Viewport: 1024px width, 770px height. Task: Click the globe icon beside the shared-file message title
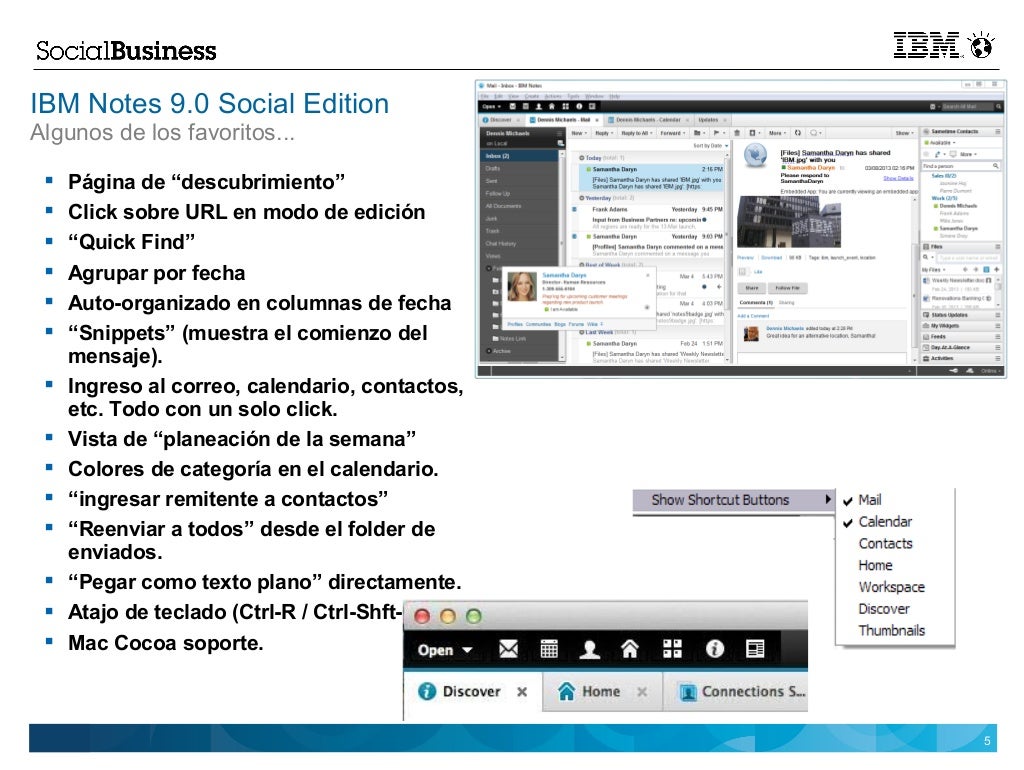(x=756, y=155)
